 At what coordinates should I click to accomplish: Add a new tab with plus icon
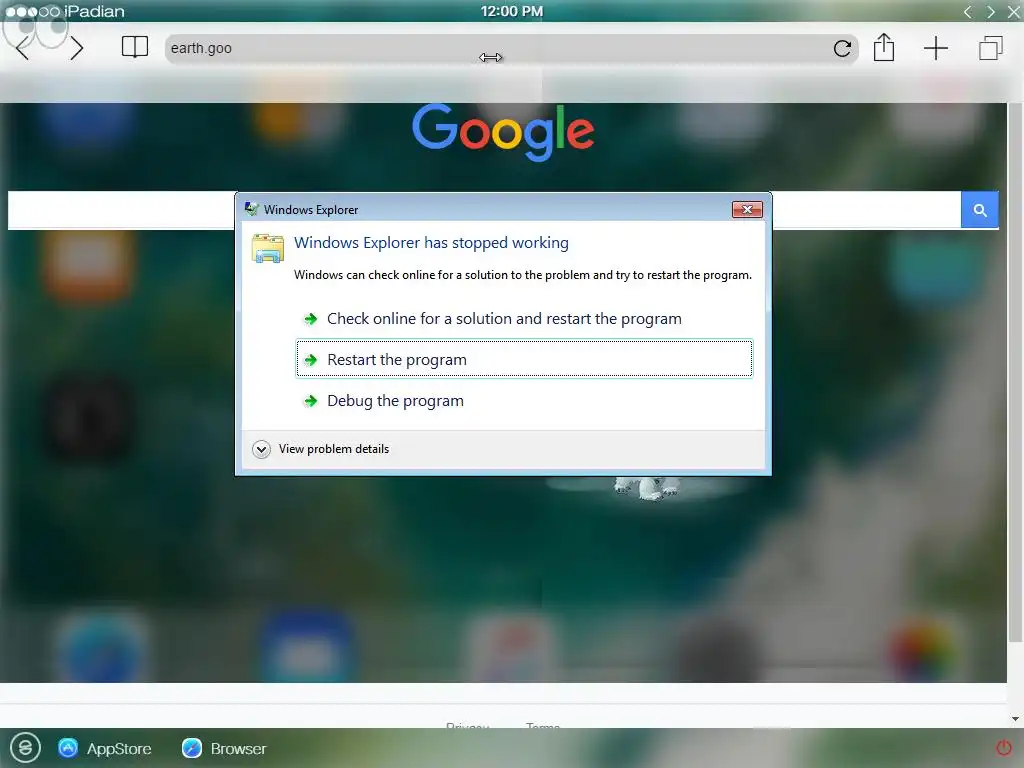pyautogui.click(x=935, y=48)
